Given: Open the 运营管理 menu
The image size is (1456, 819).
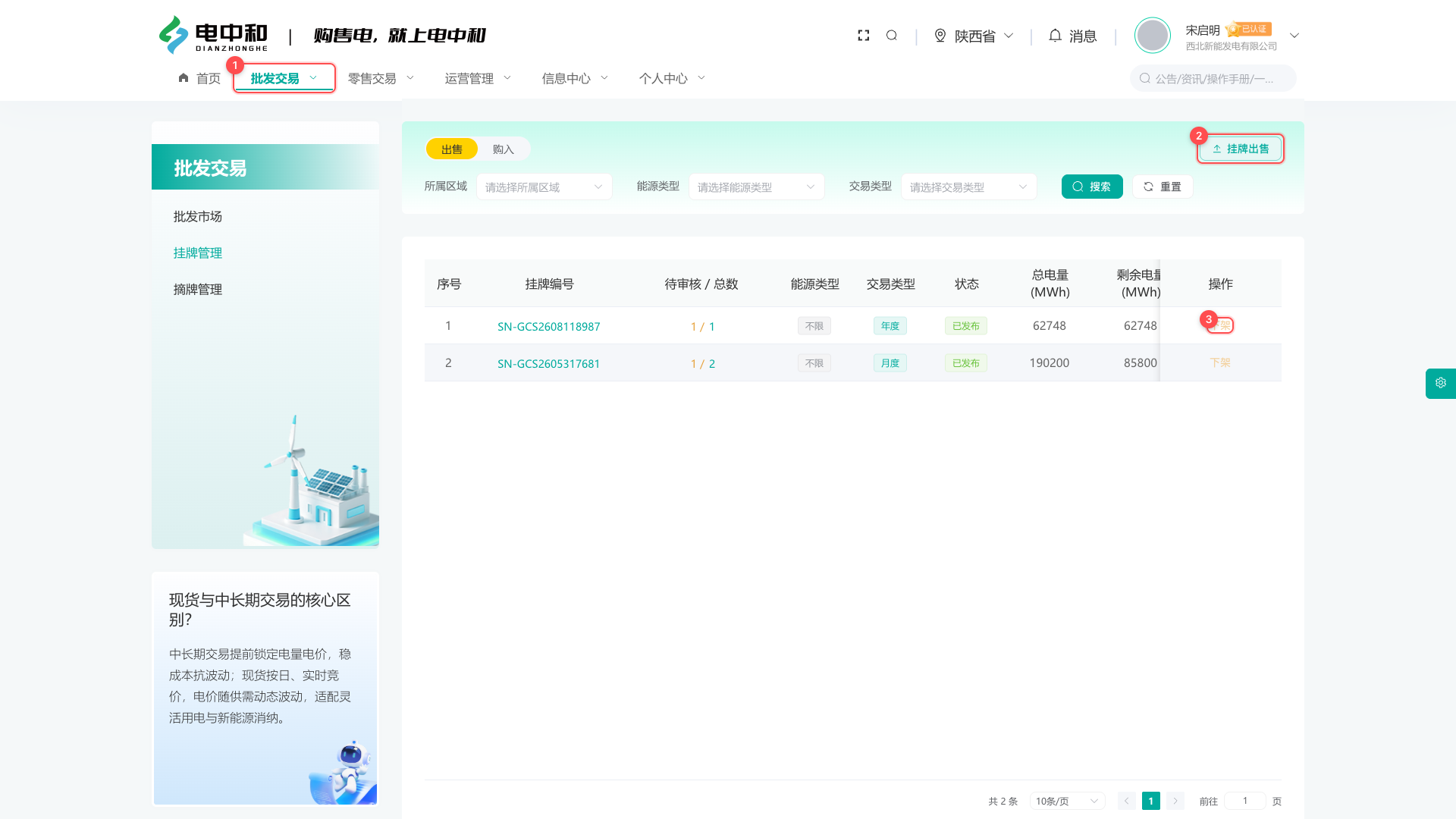Looking at the screenshot, I should (478, 78).
